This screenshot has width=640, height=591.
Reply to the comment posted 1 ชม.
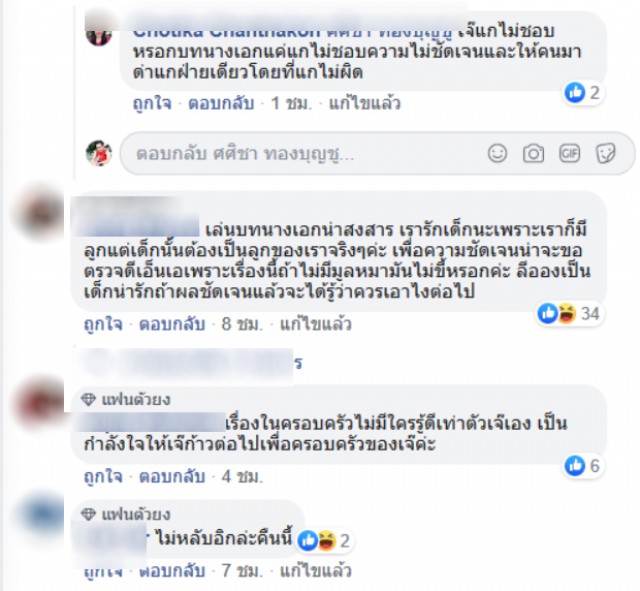[221, 103]
